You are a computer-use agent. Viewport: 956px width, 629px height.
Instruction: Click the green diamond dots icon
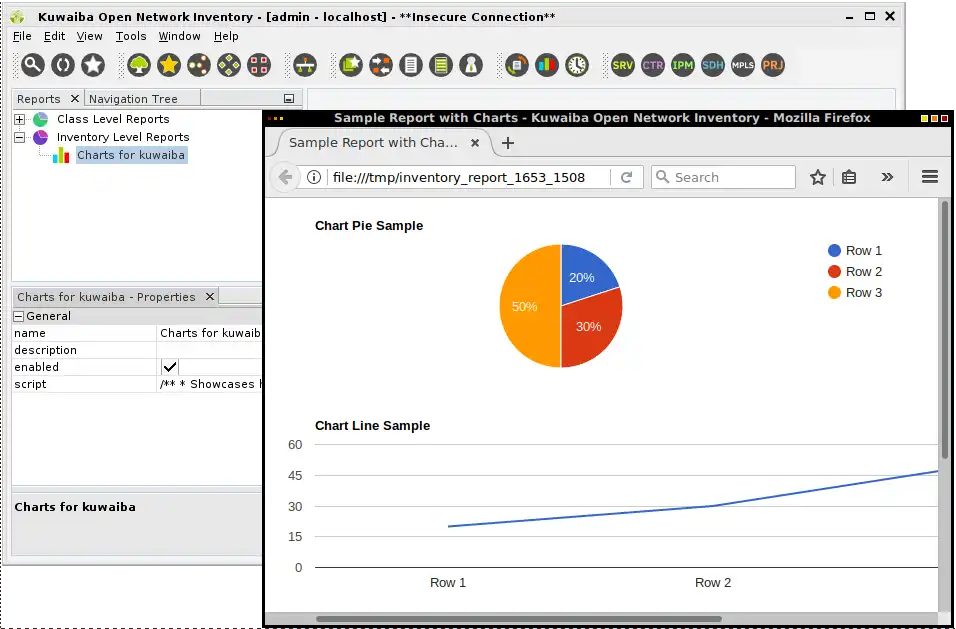click(229, 65)
